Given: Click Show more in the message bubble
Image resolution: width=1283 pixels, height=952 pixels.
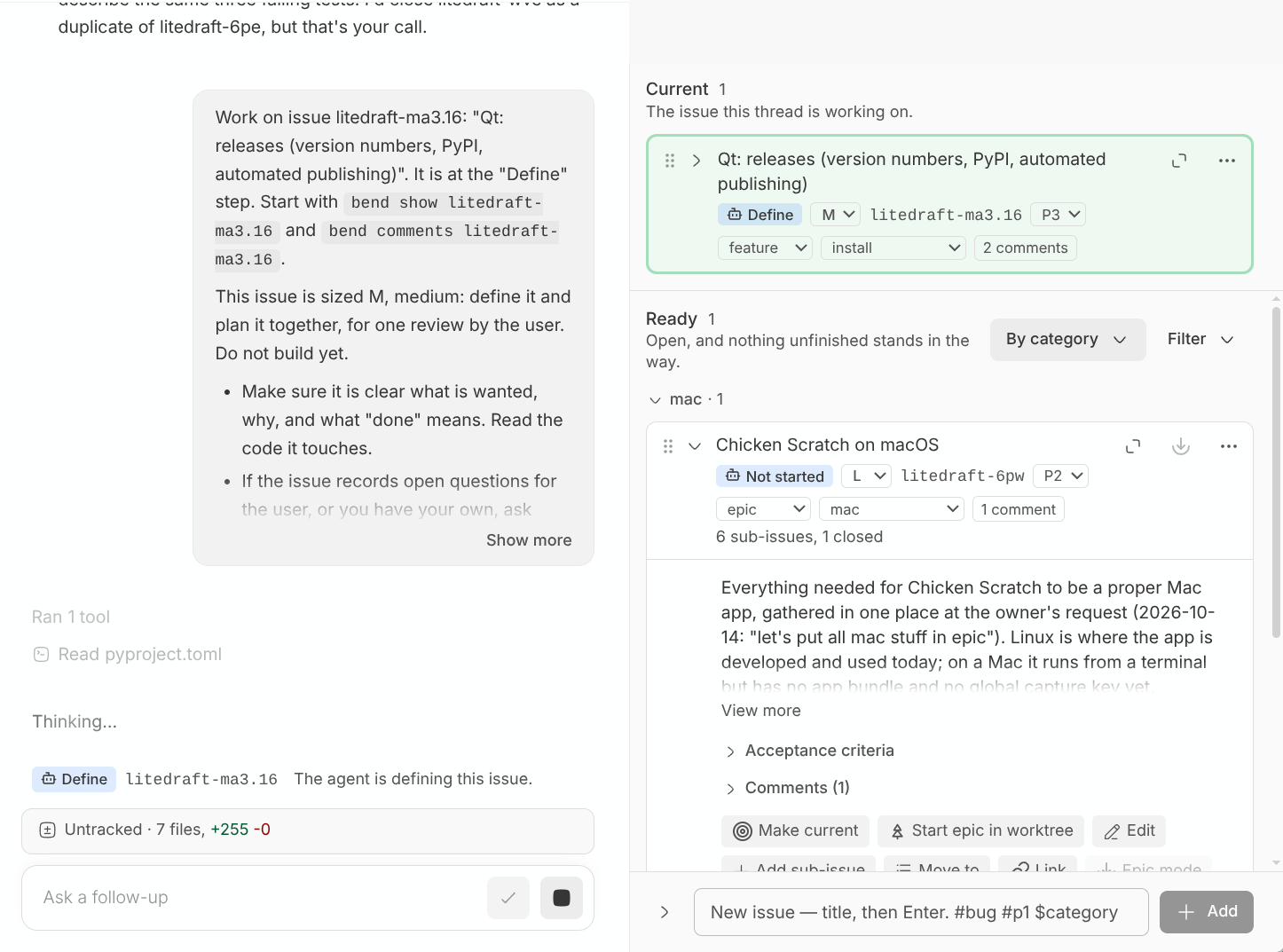Looking at the screenshot, I should pyautogui.click(x=529, y=540).
